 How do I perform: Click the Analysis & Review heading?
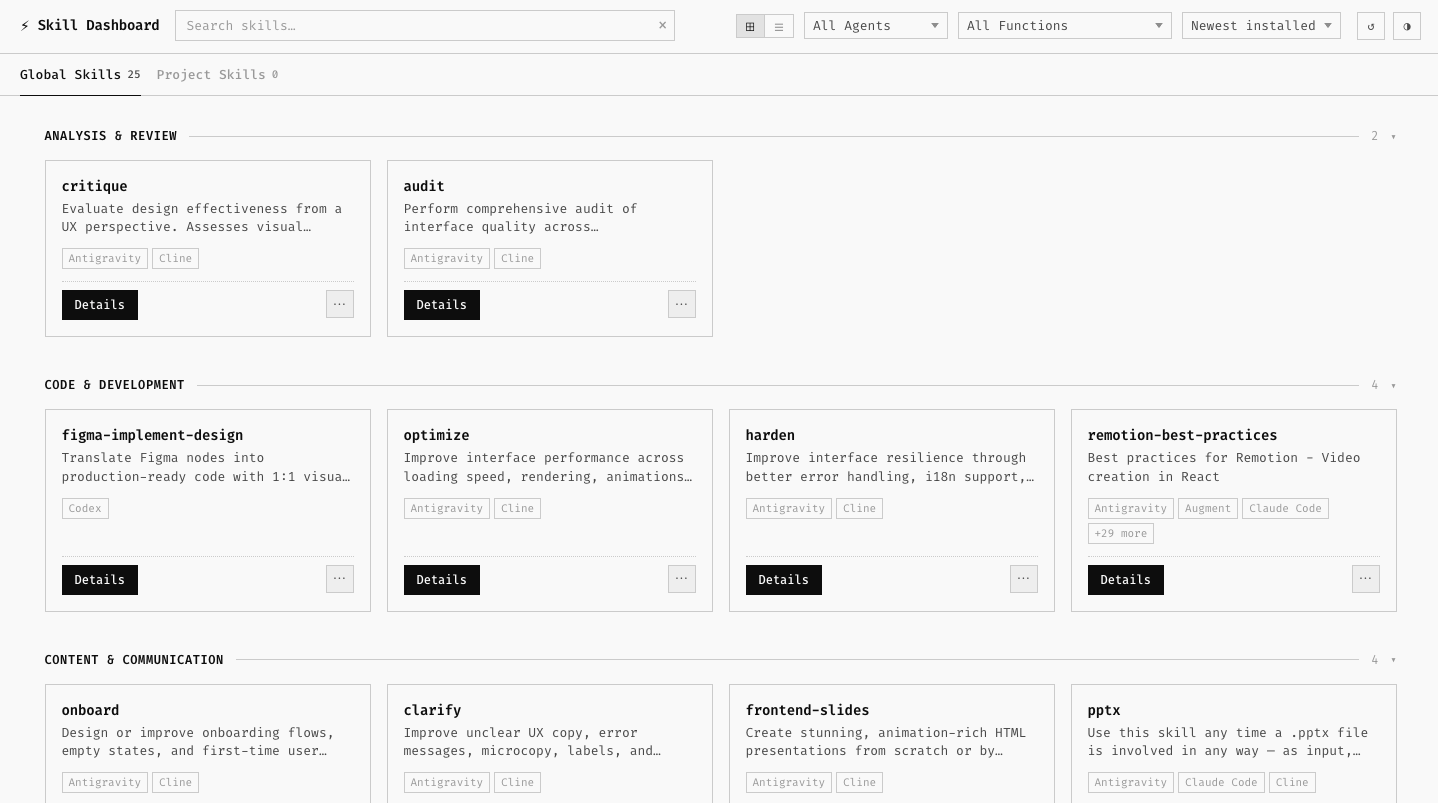point(111,137)
